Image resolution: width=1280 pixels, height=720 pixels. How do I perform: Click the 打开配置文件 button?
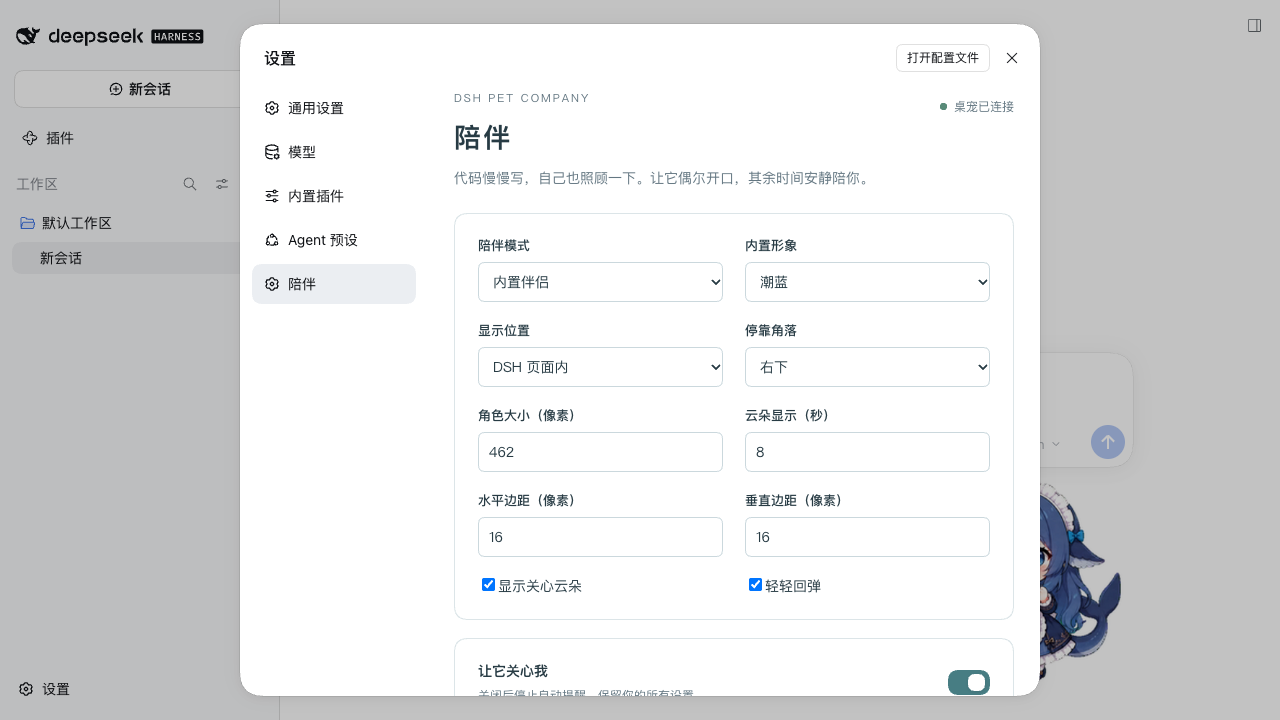pos(943,58)
